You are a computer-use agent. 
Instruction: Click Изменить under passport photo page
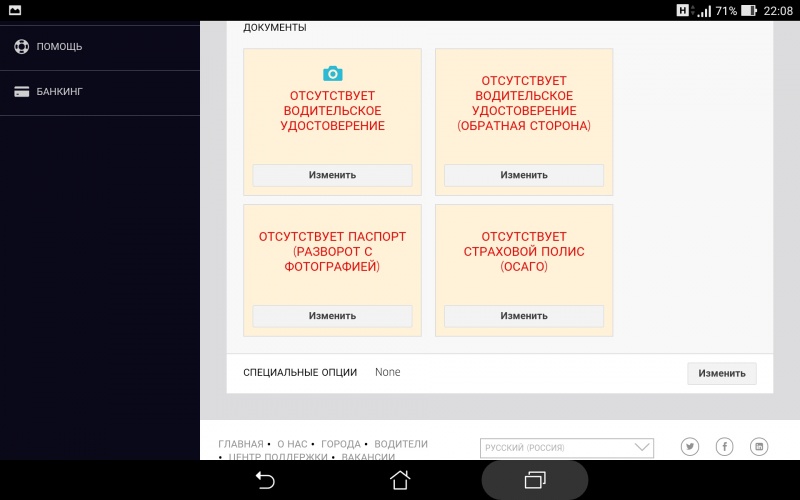[x=332, y=316]
